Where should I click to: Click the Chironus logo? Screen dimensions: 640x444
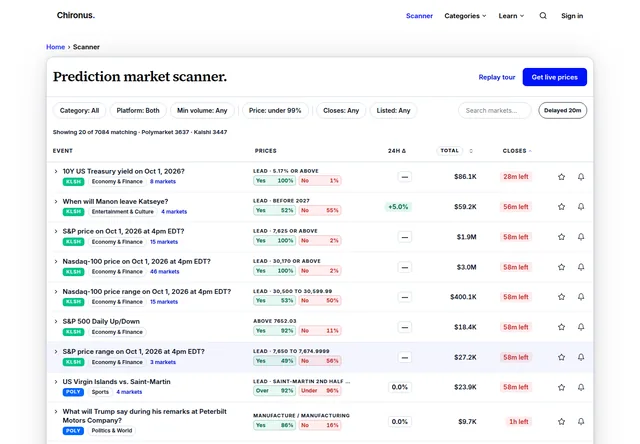(x=76, y=16)
